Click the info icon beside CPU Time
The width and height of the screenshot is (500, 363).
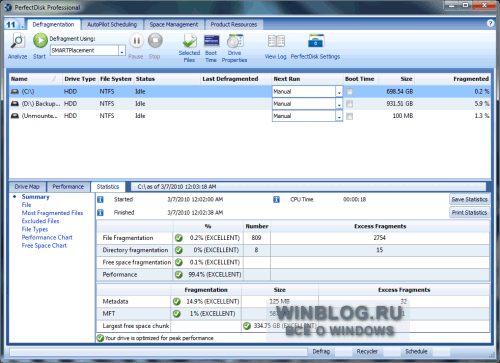[276, 199]
